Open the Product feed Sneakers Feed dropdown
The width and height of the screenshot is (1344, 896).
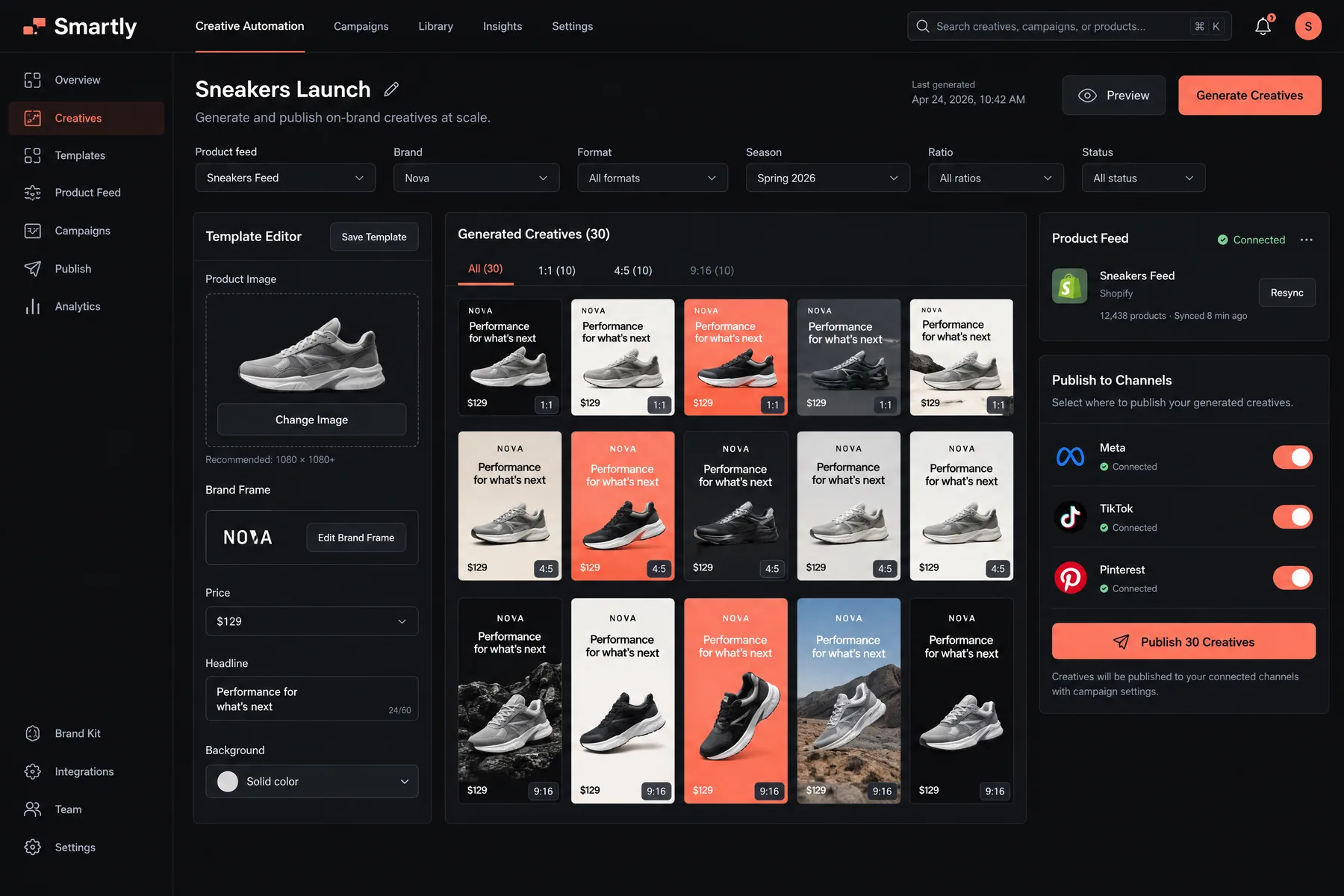click(x=285, y=178)
